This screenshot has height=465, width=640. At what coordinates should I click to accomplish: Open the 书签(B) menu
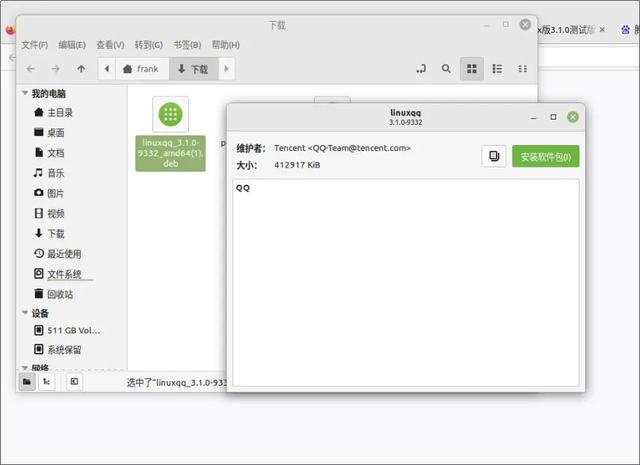(x=187, y=45)
